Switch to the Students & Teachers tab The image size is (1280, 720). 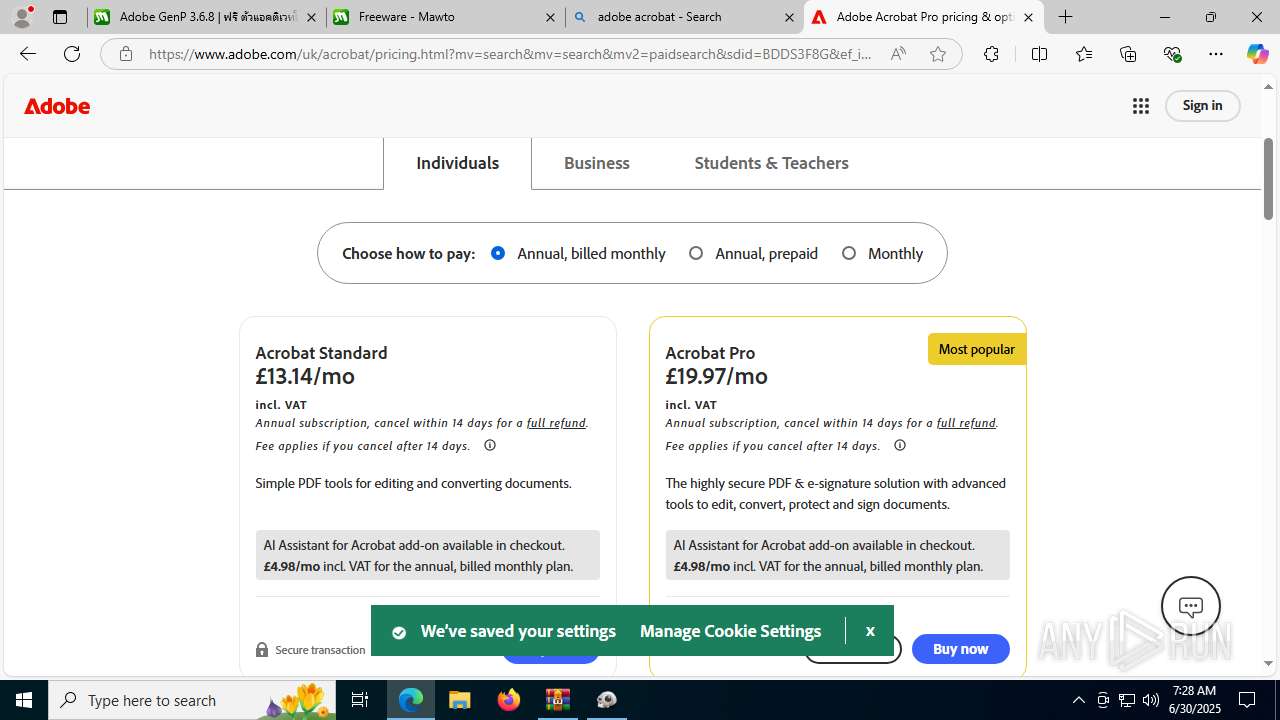coord(772,163)
